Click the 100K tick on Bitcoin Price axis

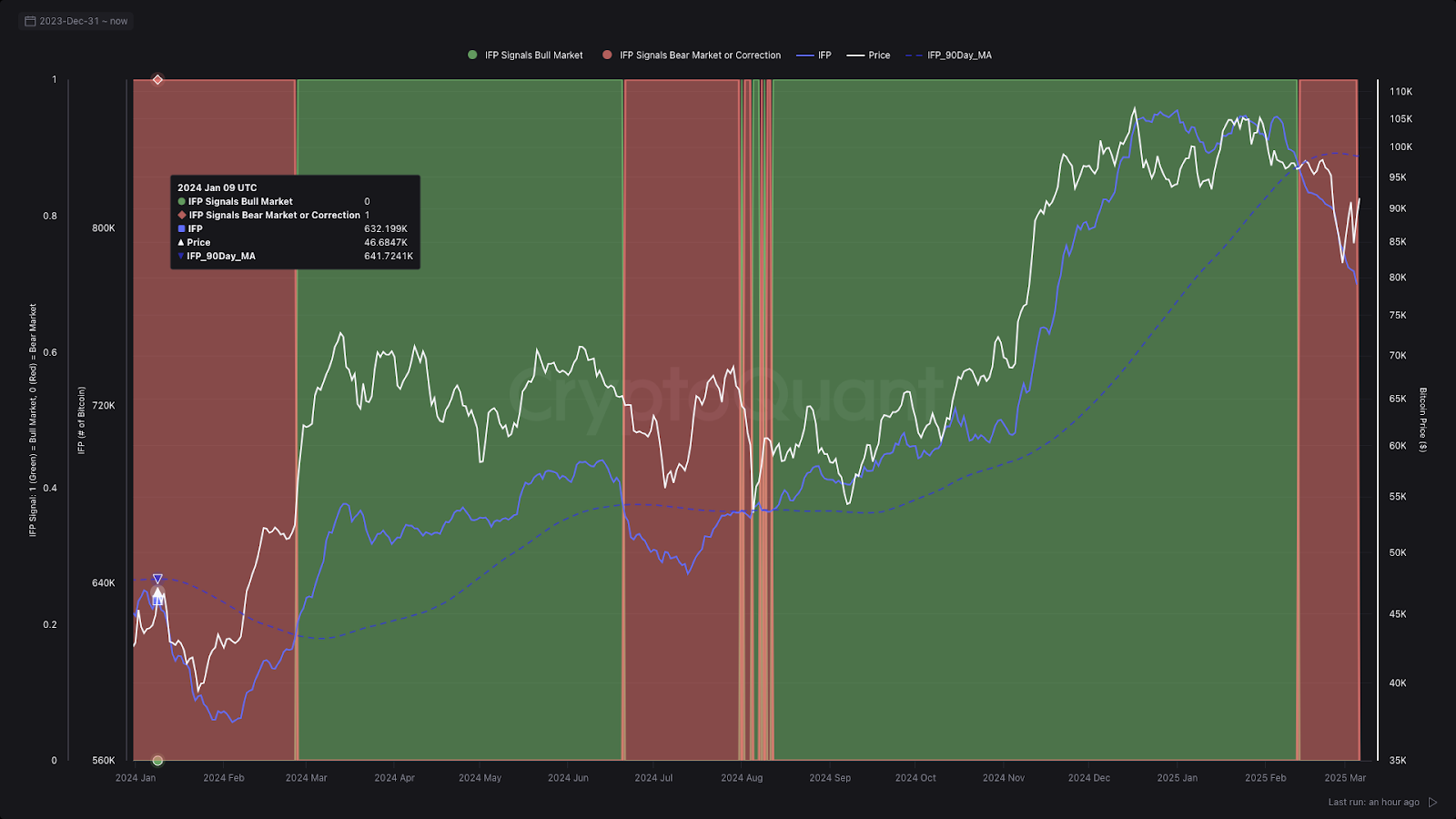pos(1400,147)
